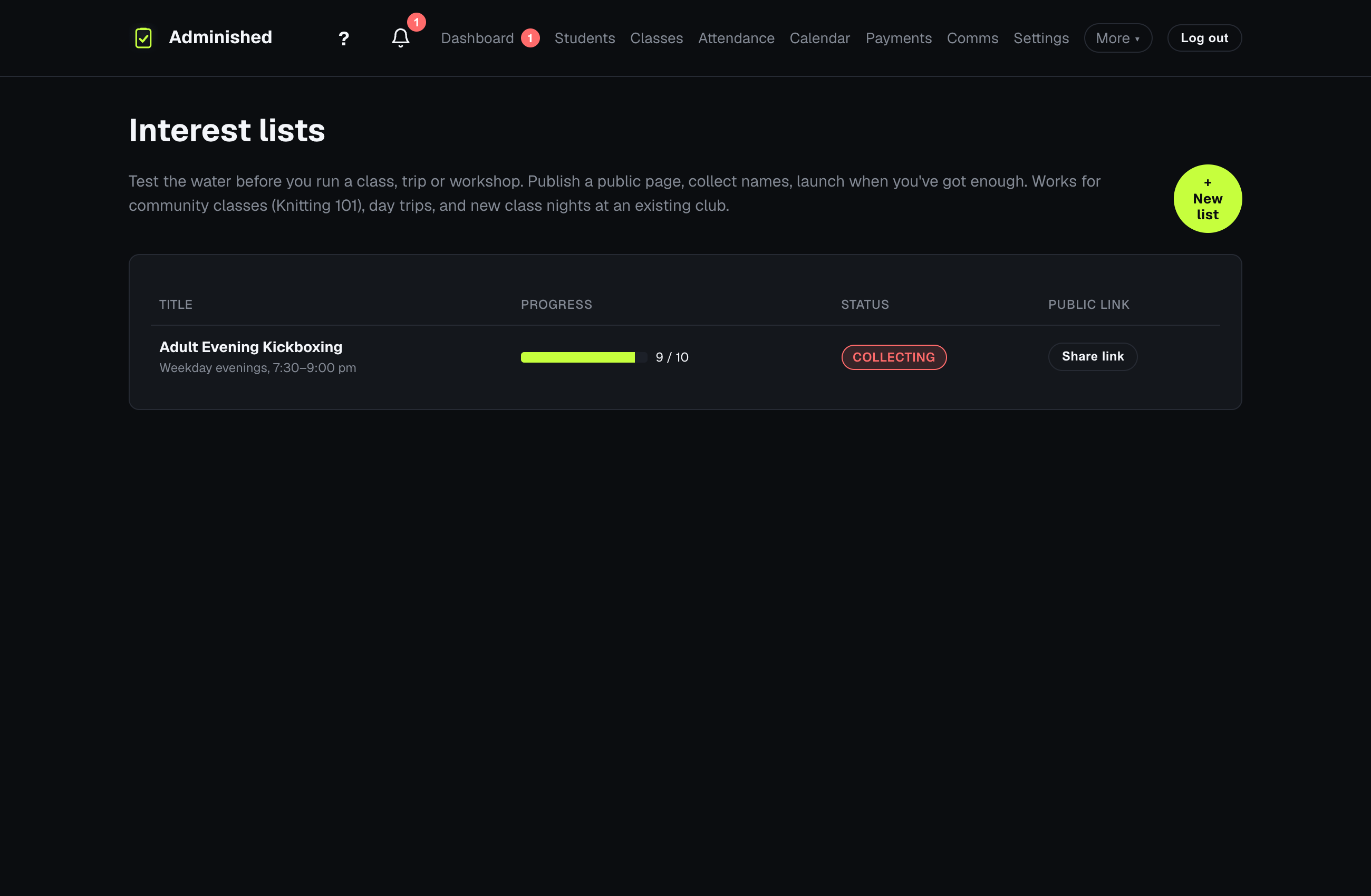Click the Interest lists page heading
This screenshot has height=896, width=1371.
(x=227, y=130)
